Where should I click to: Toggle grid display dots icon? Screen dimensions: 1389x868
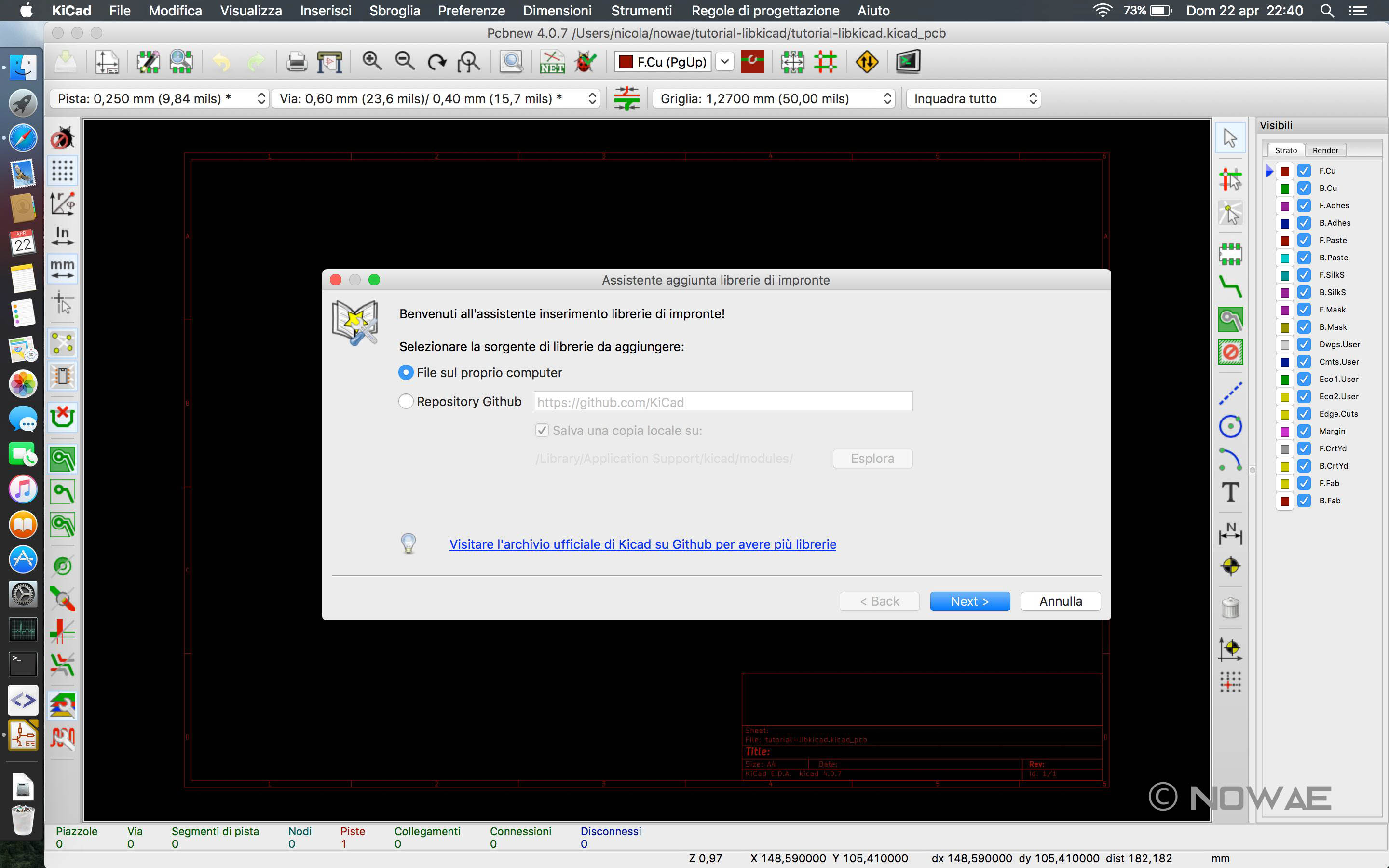[63, 171]
